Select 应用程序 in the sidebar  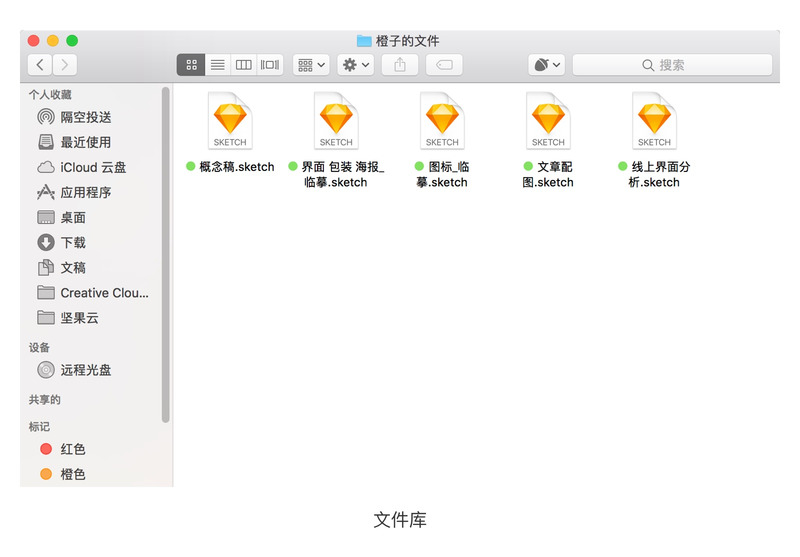pos(74,192)
